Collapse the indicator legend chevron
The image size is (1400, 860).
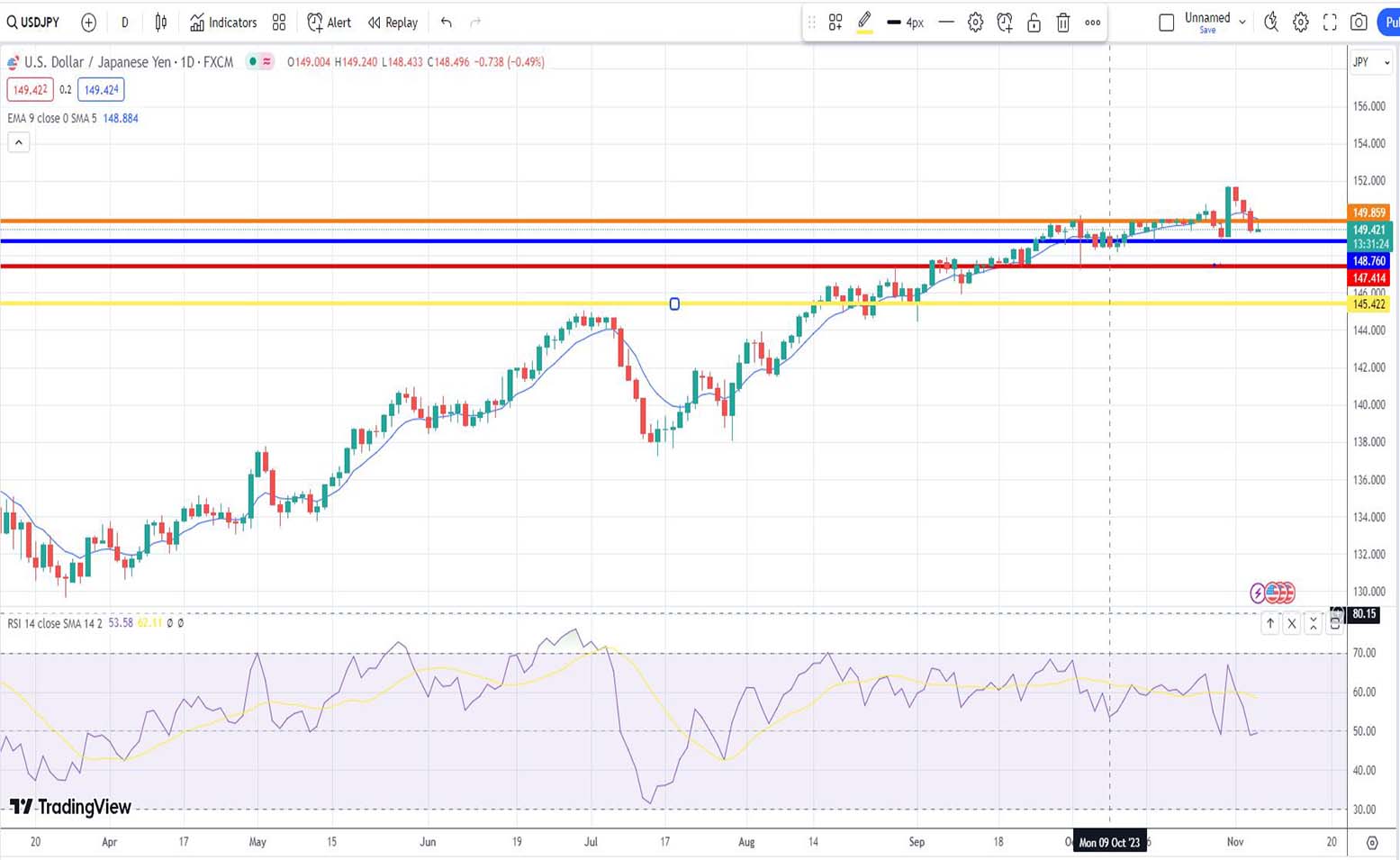pyautogui.click(x=18, y=142)
